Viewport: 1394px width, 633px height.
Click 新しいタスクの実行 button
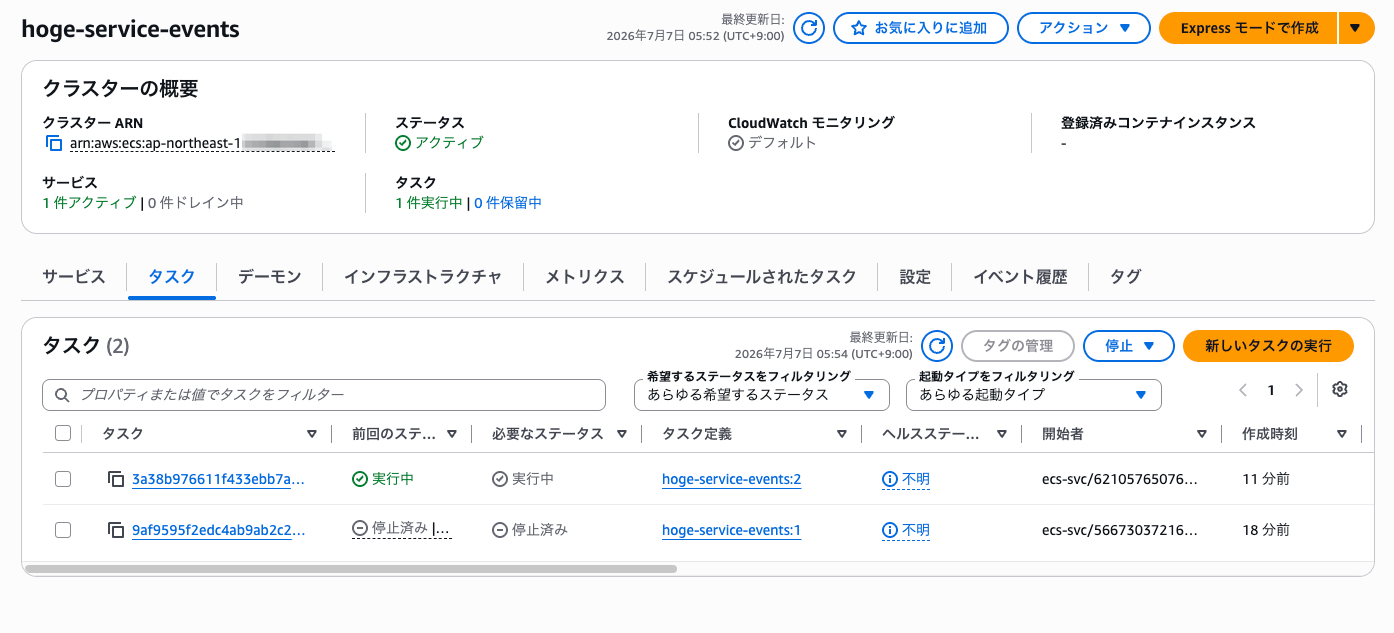pyautogui.click(x=1268, y=346)
